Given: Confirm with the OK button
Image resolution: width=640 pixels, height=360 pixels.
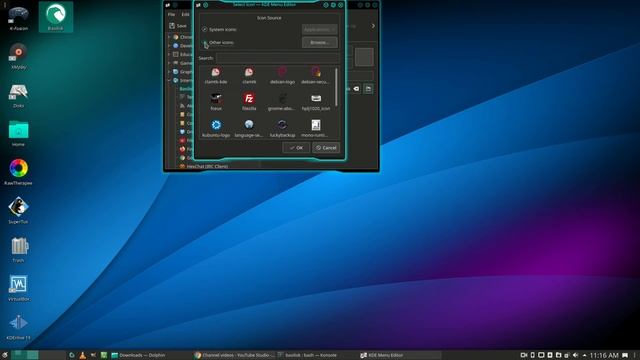Looking at the screenshot, I should point(296,148).
